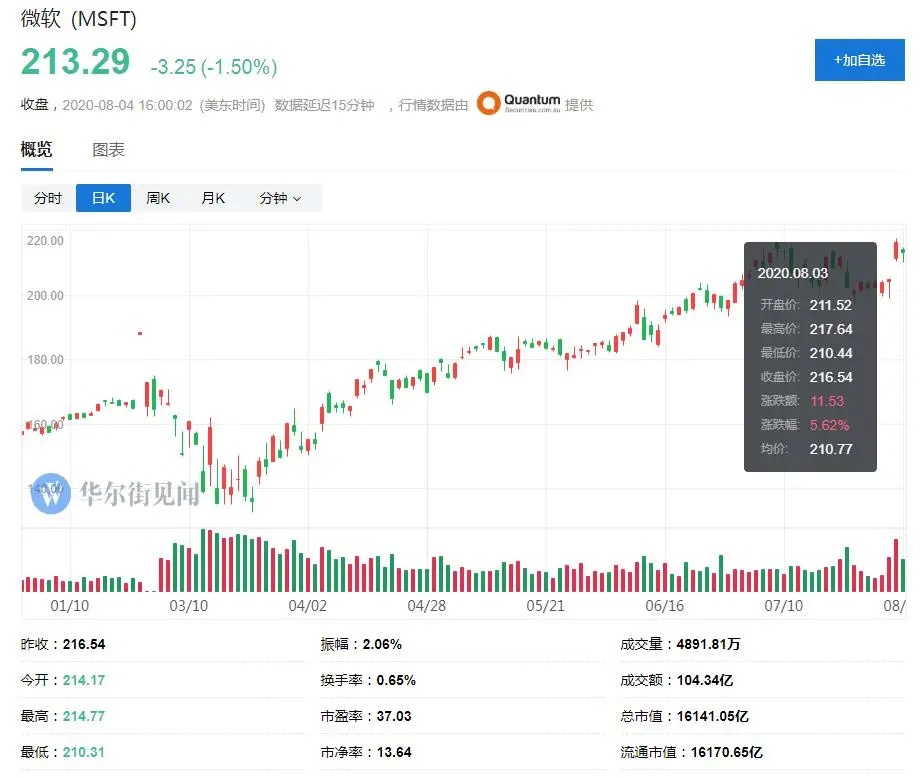
Task: Click the 昨收 216.54 value
Action: point(84,645)
